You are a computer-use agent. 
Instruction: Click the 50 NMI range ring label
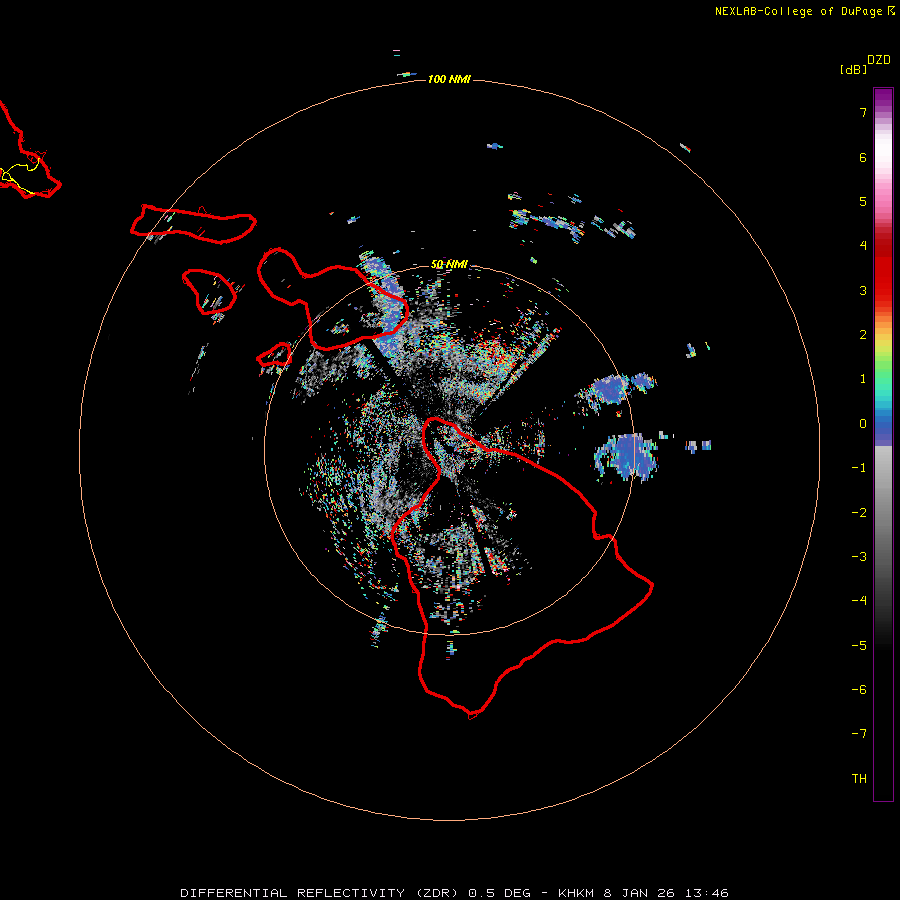click(x=449, y=264)
